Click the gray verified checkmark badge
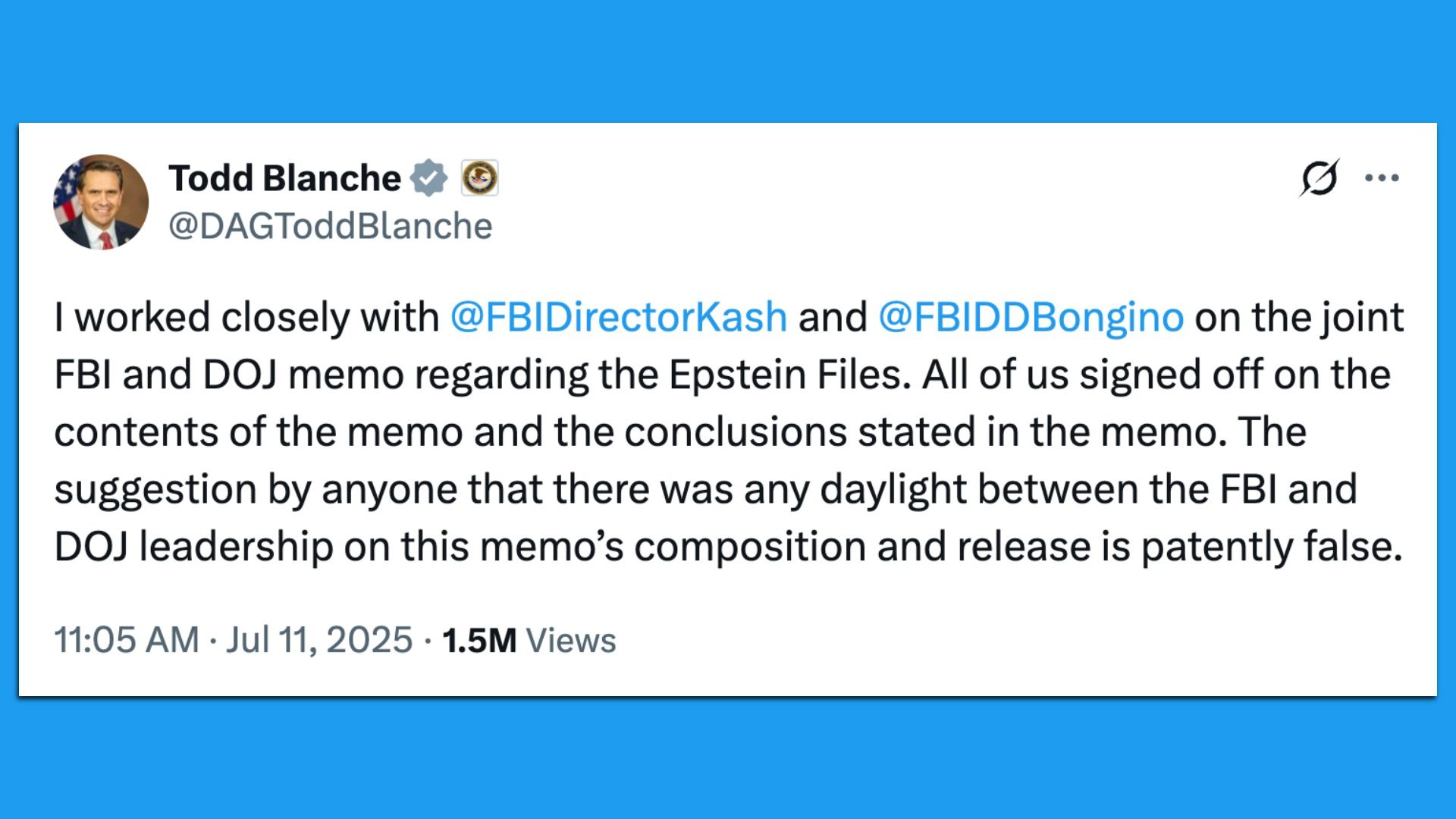 click(x=428, y=178)
